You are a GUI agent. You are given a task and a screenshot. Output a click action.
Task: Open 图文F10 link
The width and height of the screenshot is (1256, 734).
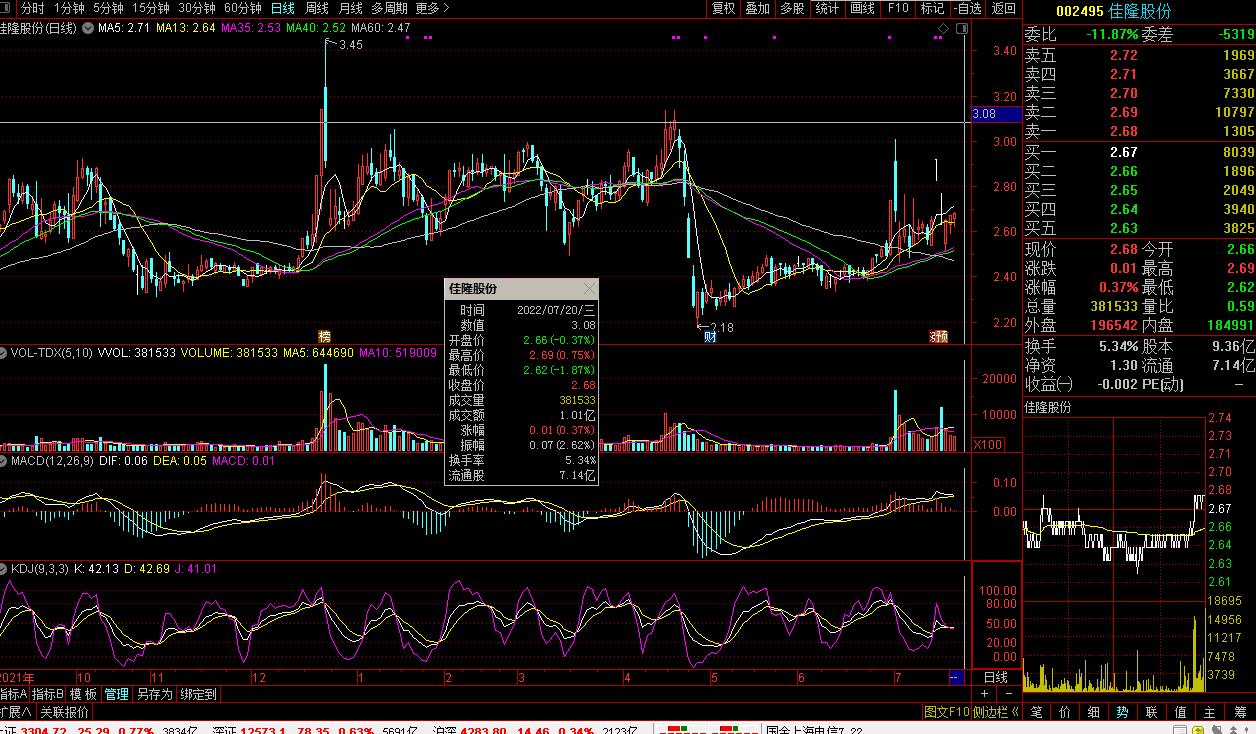(x=946, y=712)
